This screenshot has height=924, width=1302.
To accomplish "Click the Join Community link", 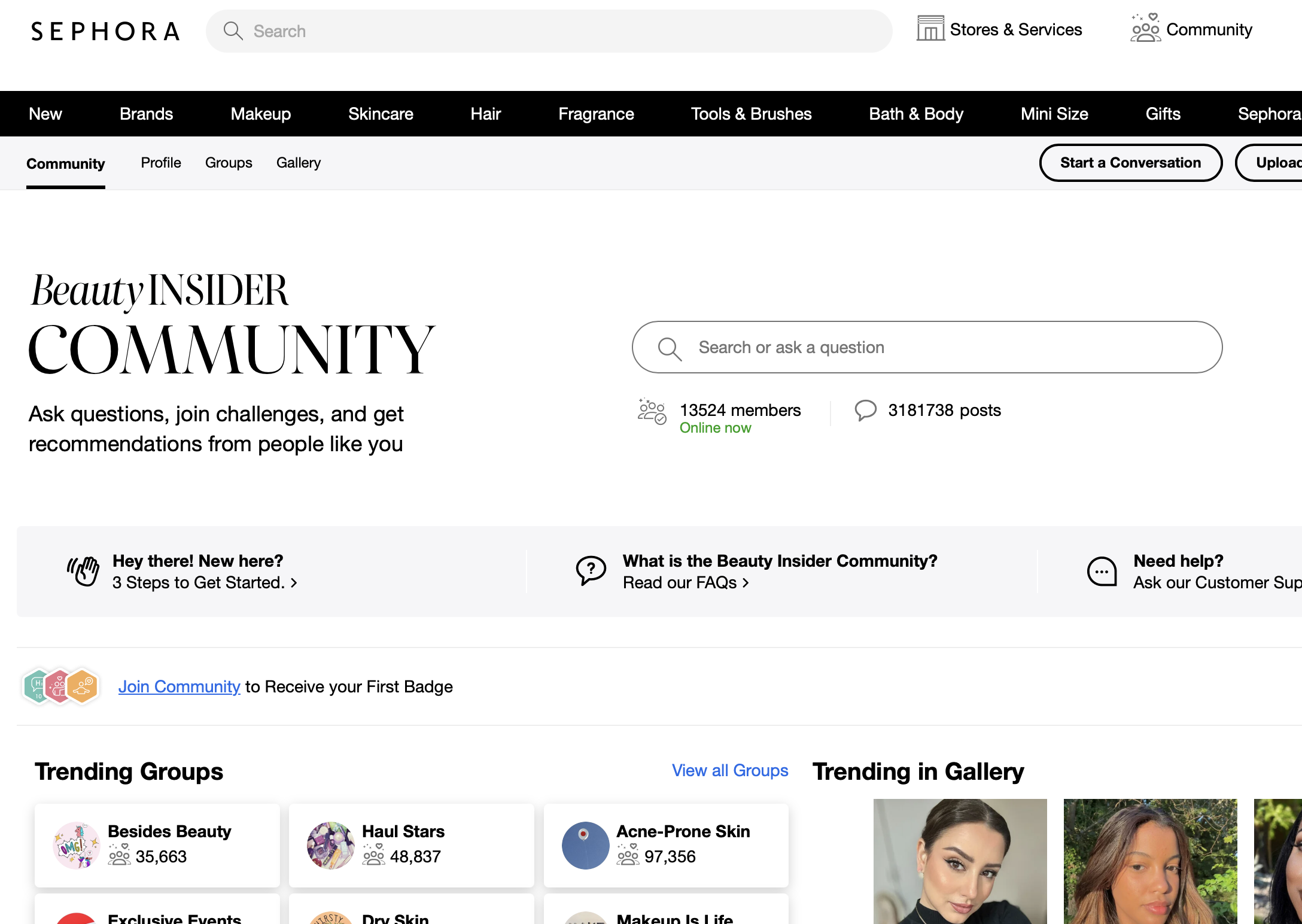I will tap(179, 686).
